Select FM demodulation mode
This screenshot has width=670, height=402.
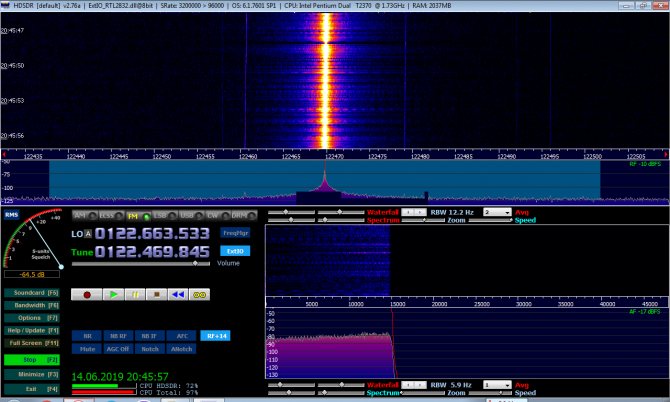coord(138,216)
